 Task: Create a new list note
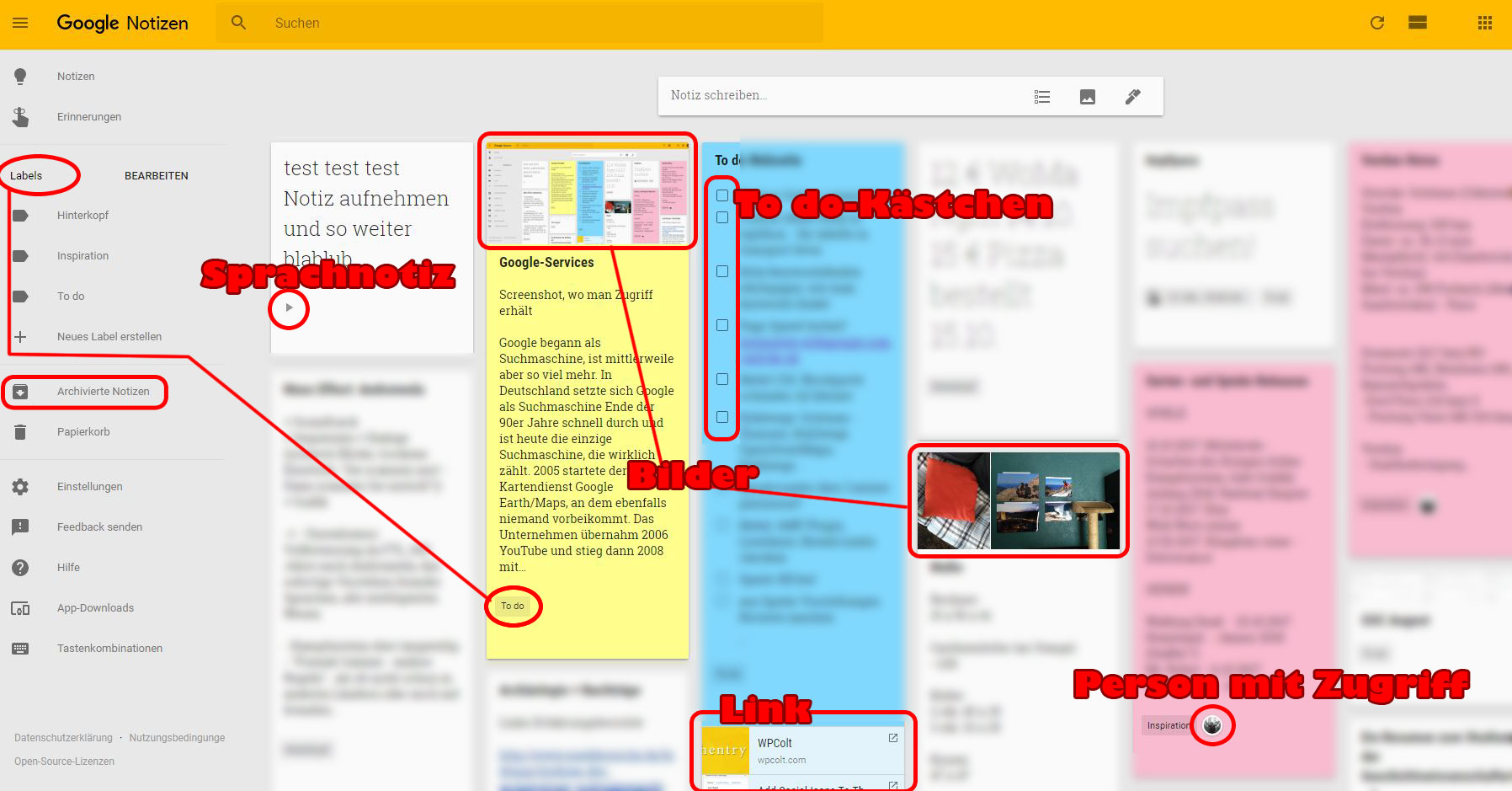(x=1042, y=97)
